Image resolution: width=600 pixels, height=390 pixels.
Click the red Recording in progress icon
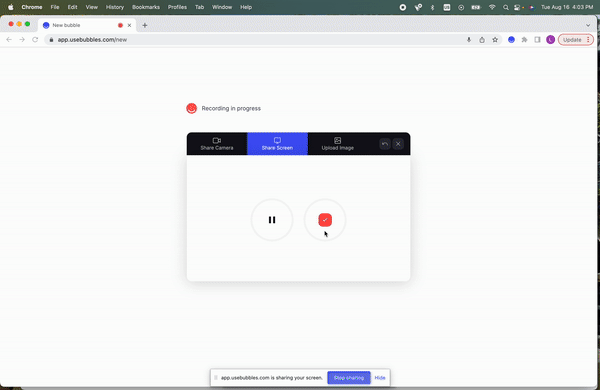tap(191, 108)
